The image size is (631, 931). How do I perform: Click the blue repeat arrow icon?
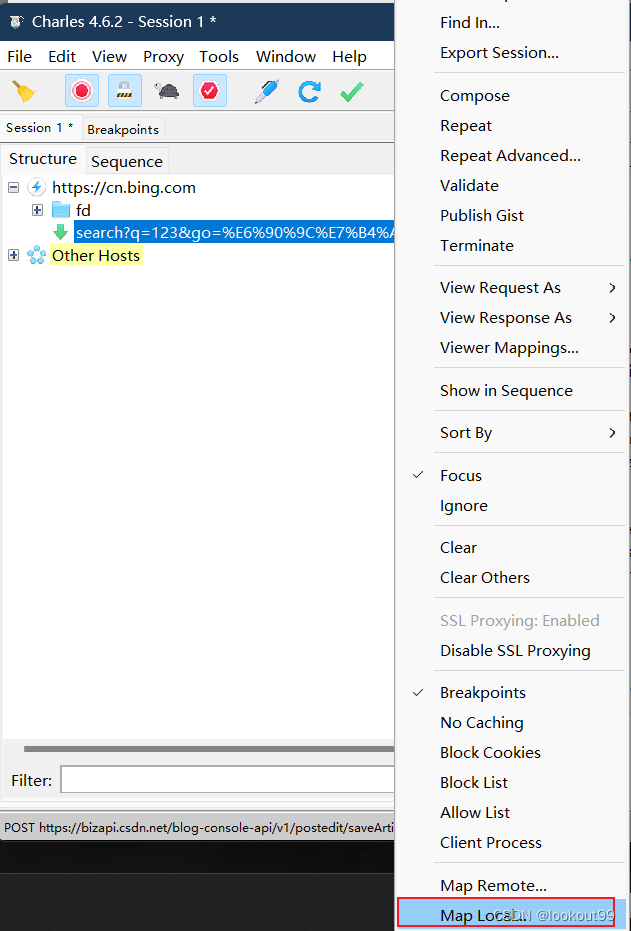pos(309,91)
